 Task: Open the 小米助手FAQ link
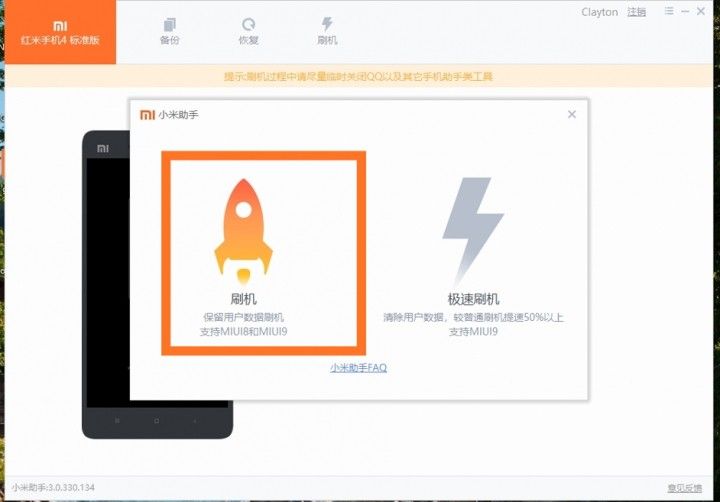(x=359, y=367)
